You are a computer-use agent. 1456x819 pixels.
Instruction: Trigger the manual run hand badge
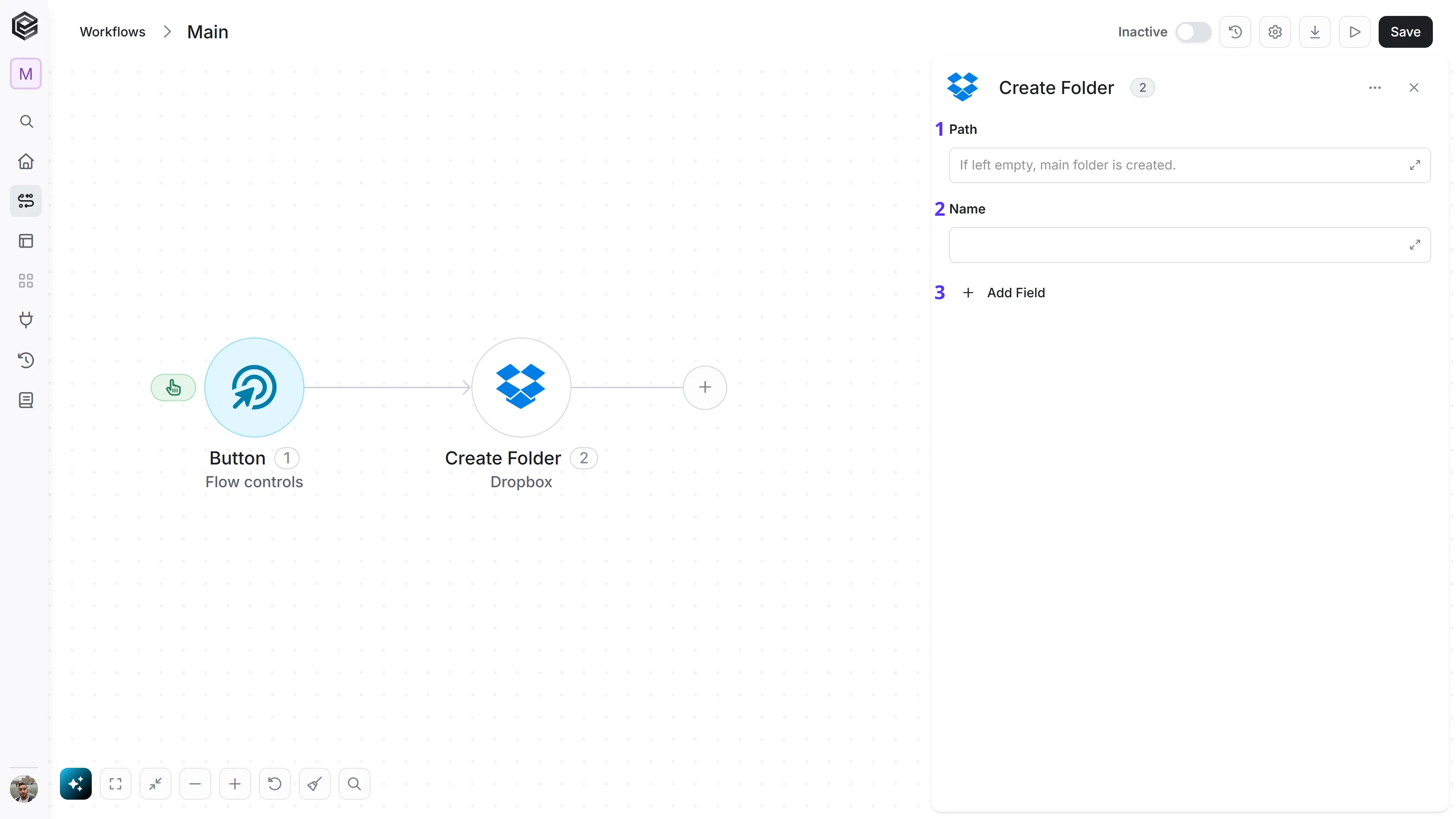(173, 388)
